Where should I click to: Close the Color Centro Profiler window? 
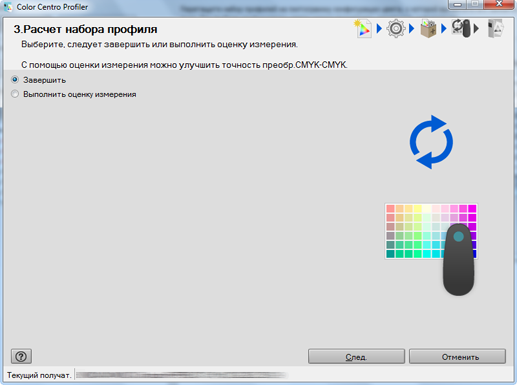click(x=499, y=4)
